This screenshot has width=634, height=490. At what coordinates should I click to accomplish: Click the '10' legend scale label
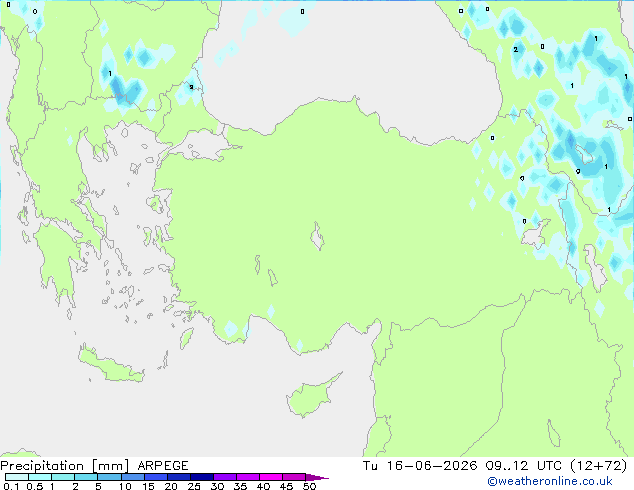[125, 486]
